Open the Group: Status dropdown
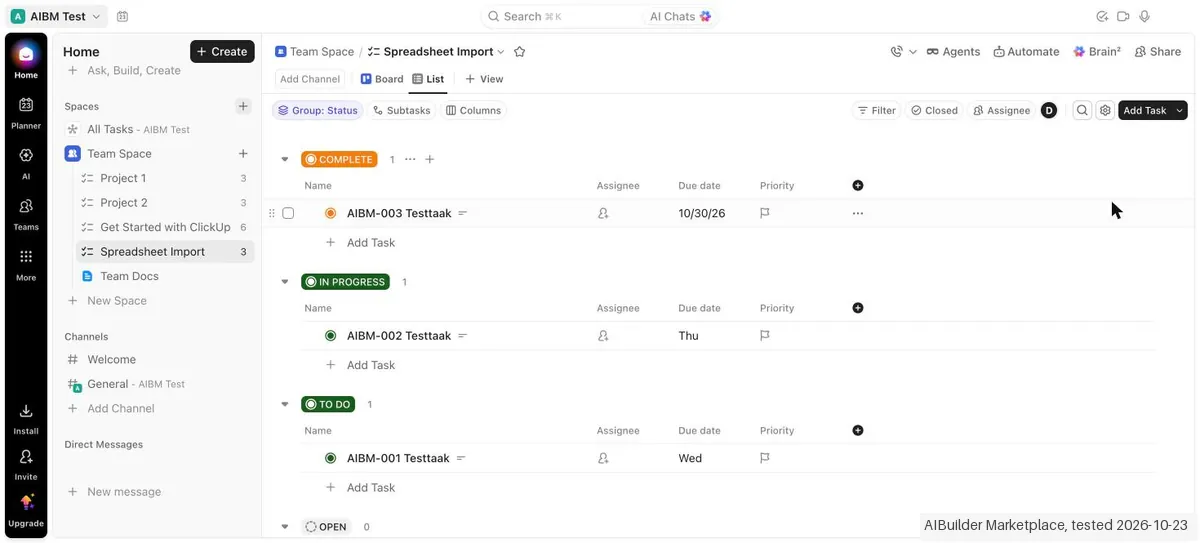This screenshot has height=543, width=1200. point(317,110)
